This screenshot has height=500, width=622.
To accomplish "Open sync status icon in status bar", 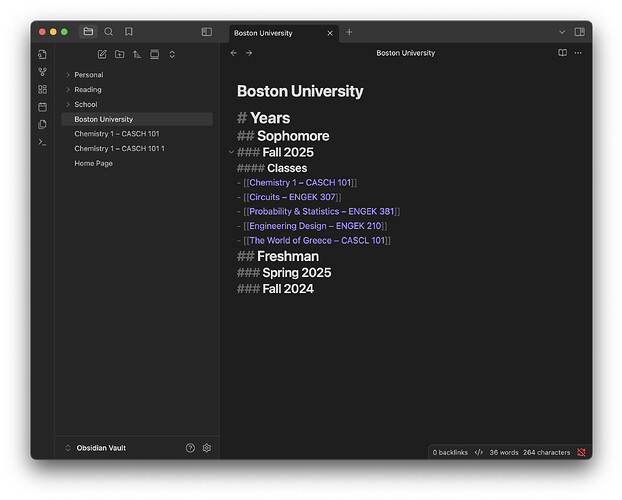I will [582, 452].
